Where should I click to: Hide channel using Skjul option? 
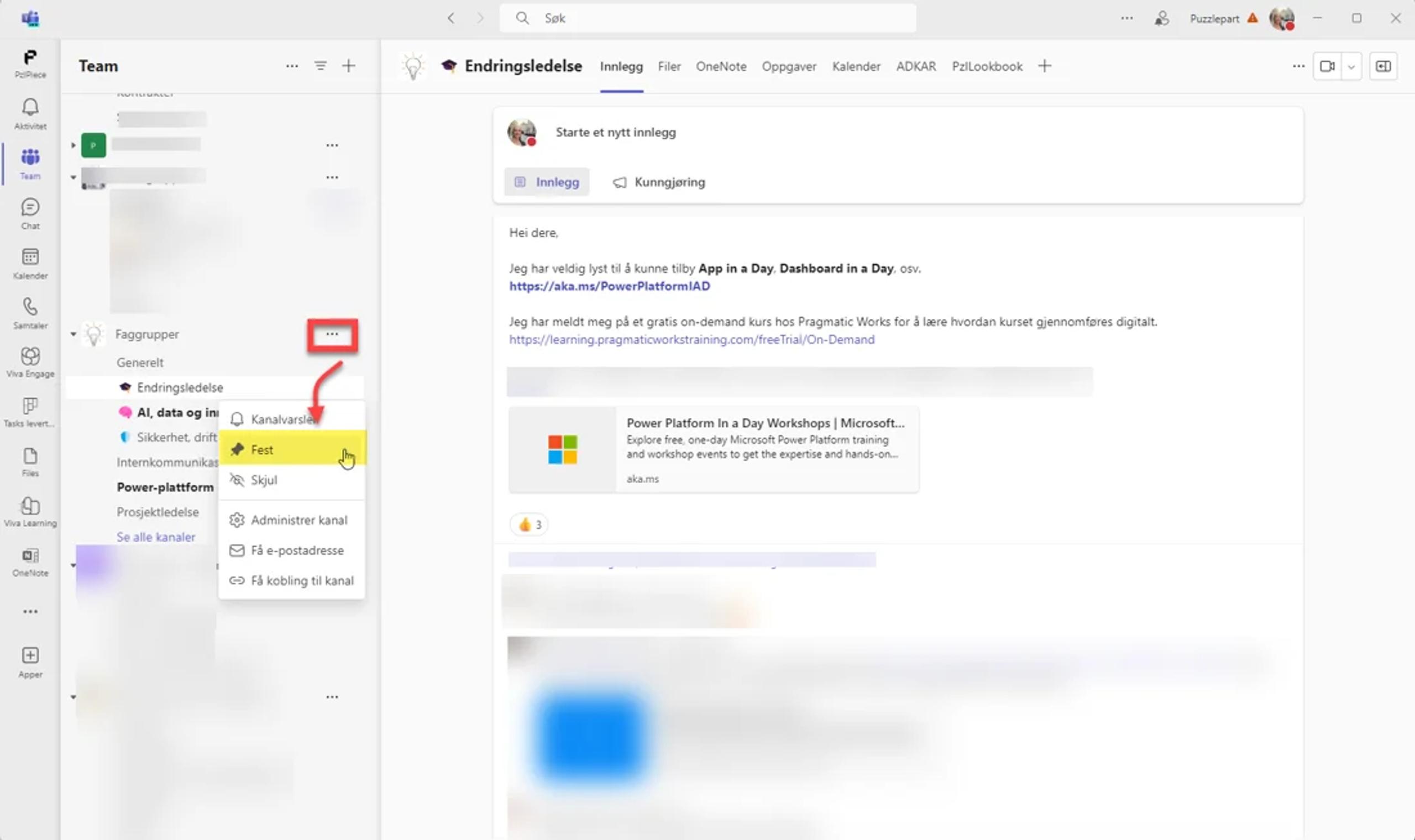click(264, 480)
